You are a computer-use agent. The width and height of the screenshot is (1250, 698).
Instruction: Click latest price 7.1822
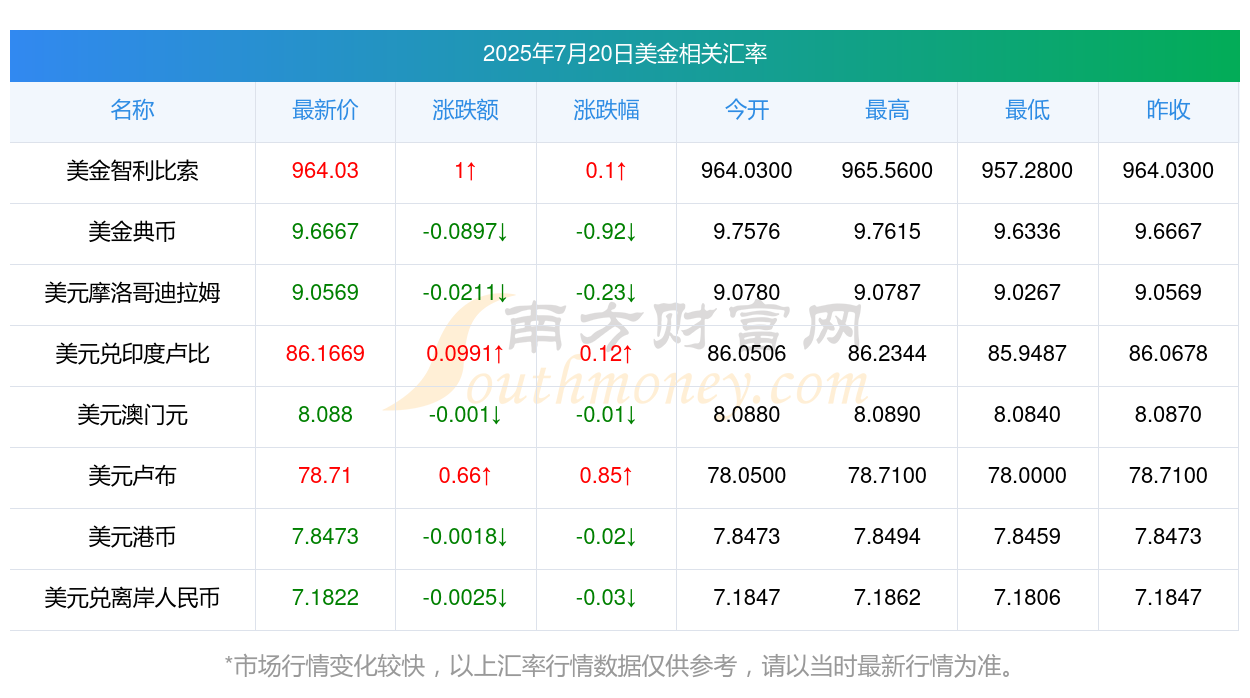click(x=325, y=598)
